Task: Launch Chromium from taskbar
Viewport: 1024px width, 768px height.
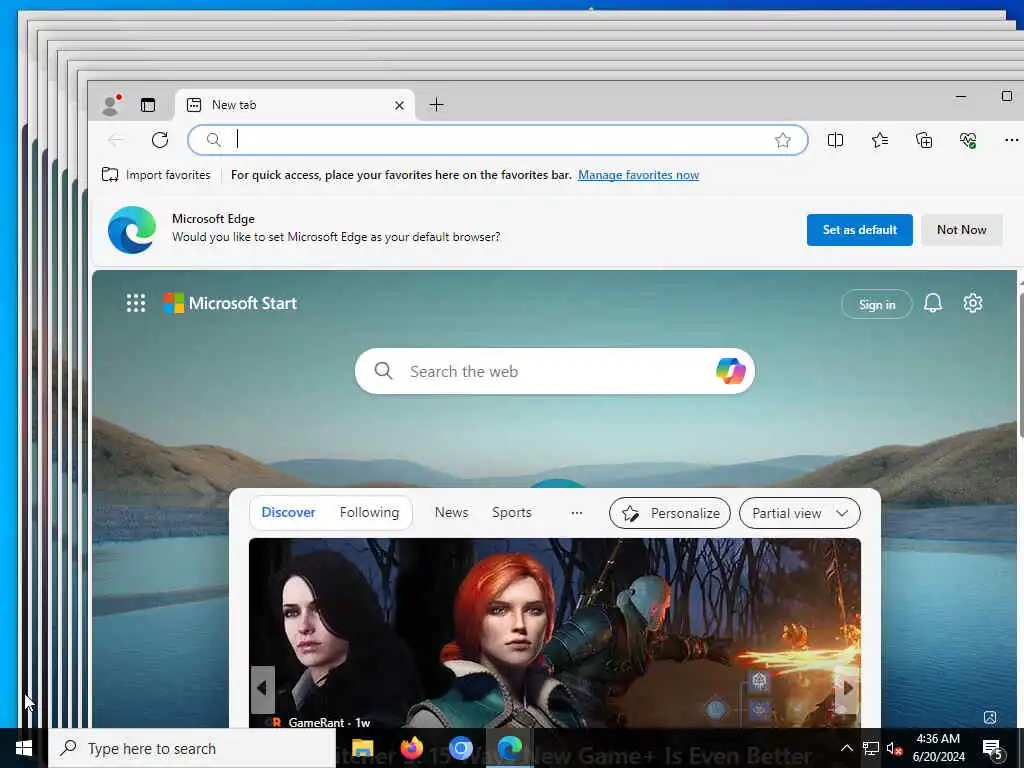Action: (x=460, y=748)
